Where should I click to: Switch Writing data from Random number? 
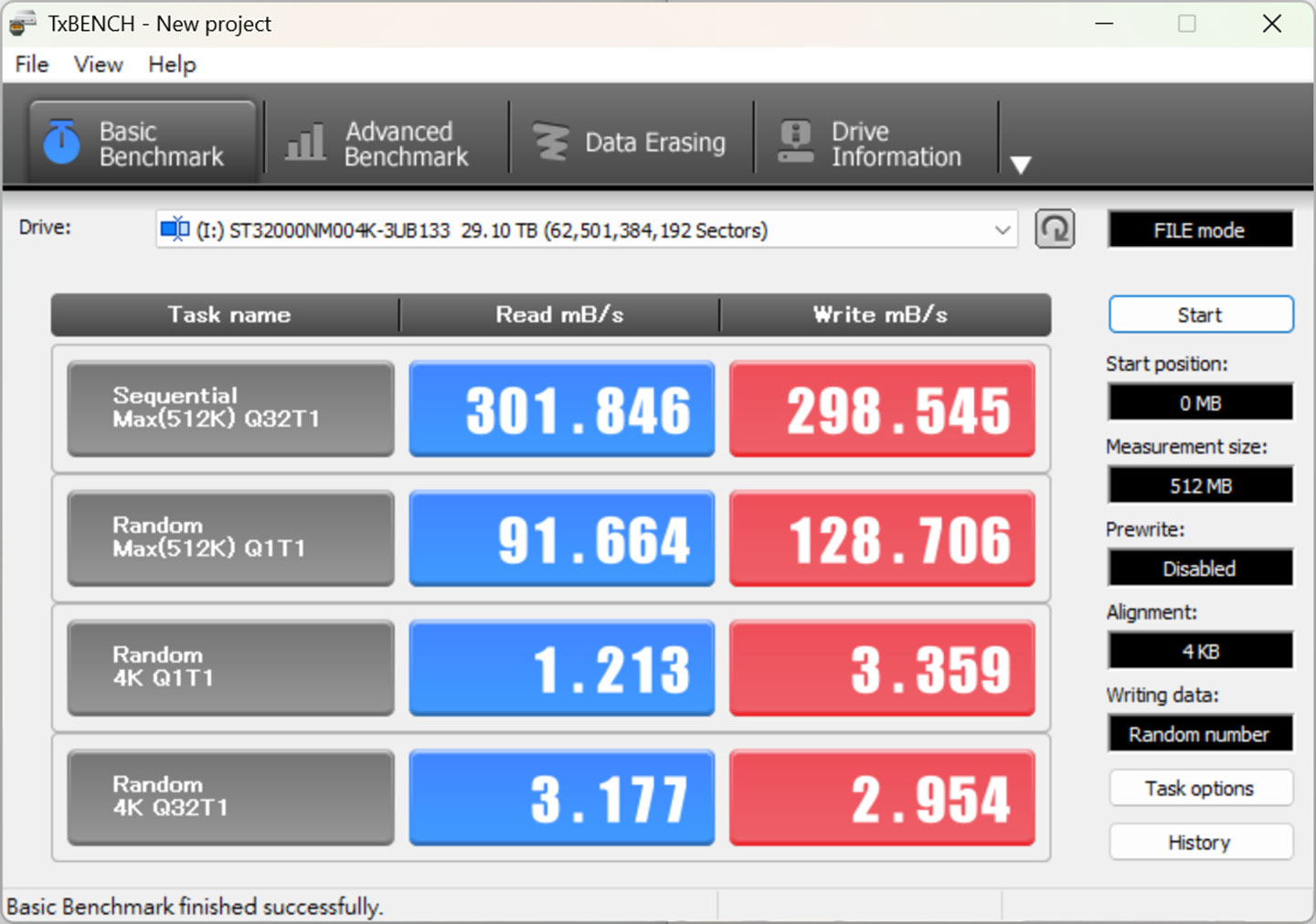click(x=1200, y=733)
